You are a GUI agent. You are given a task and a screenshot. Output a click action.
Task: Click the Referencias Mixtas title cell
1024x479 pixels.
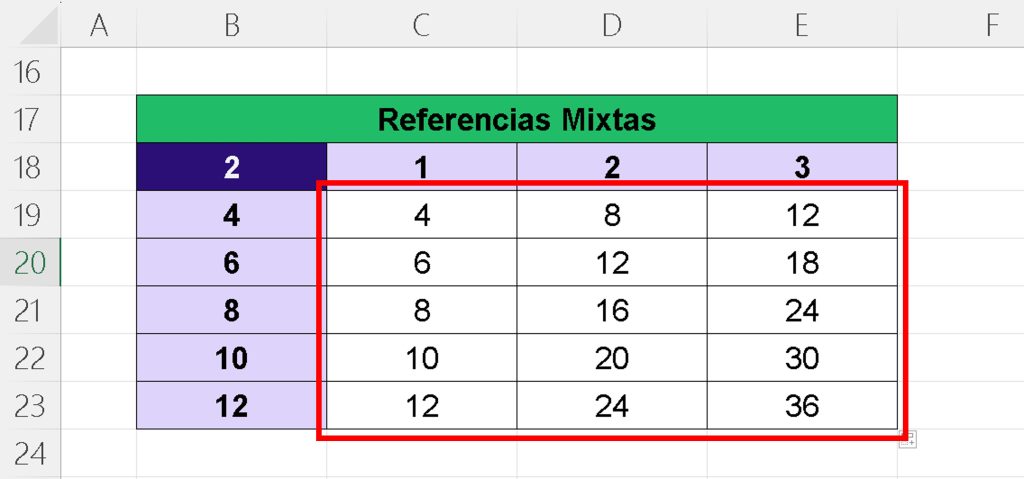pos(517,119)
